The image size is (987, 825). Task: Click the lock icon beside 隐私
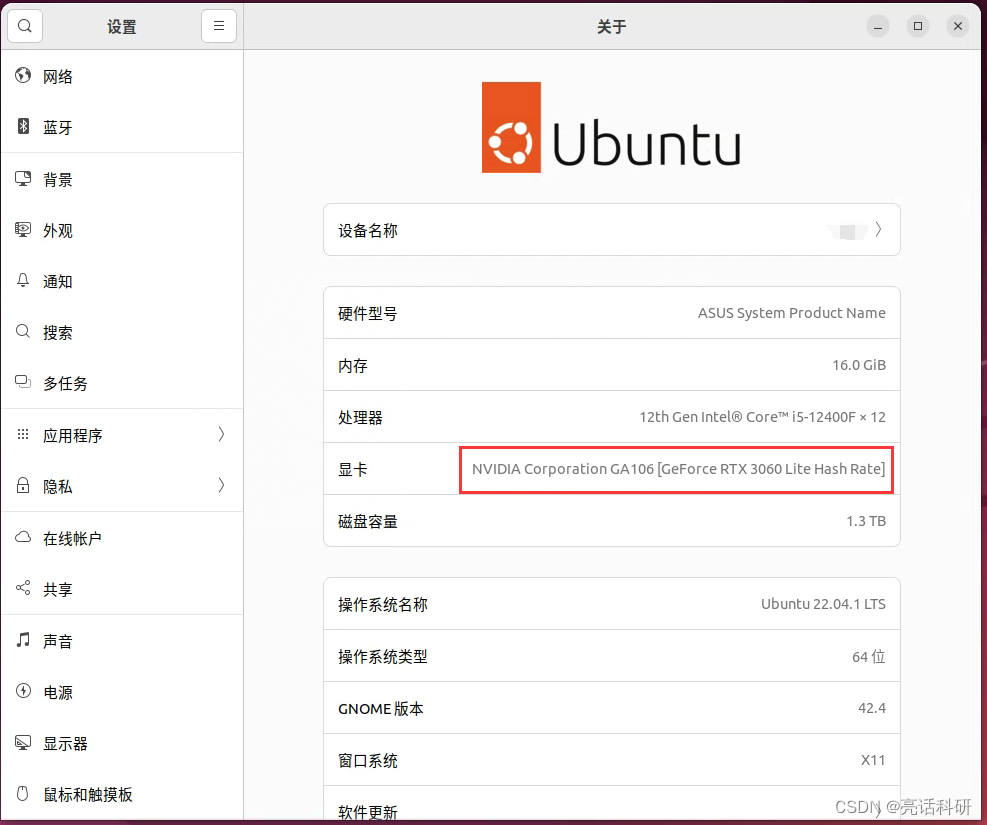point(23,485)
